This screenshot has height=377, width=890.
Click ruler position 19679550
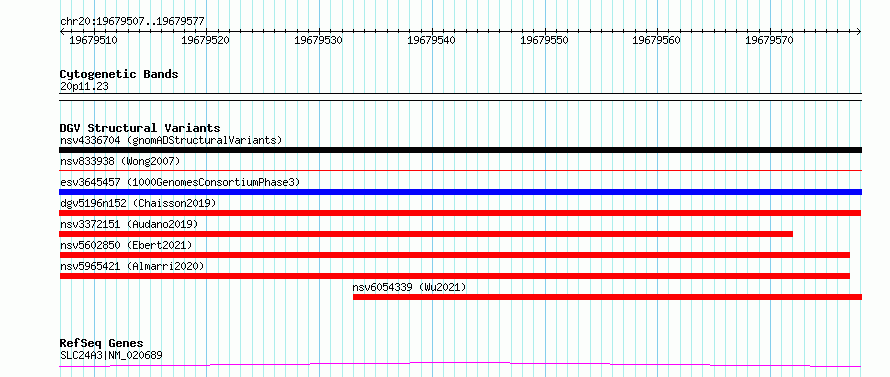point(545,41)
